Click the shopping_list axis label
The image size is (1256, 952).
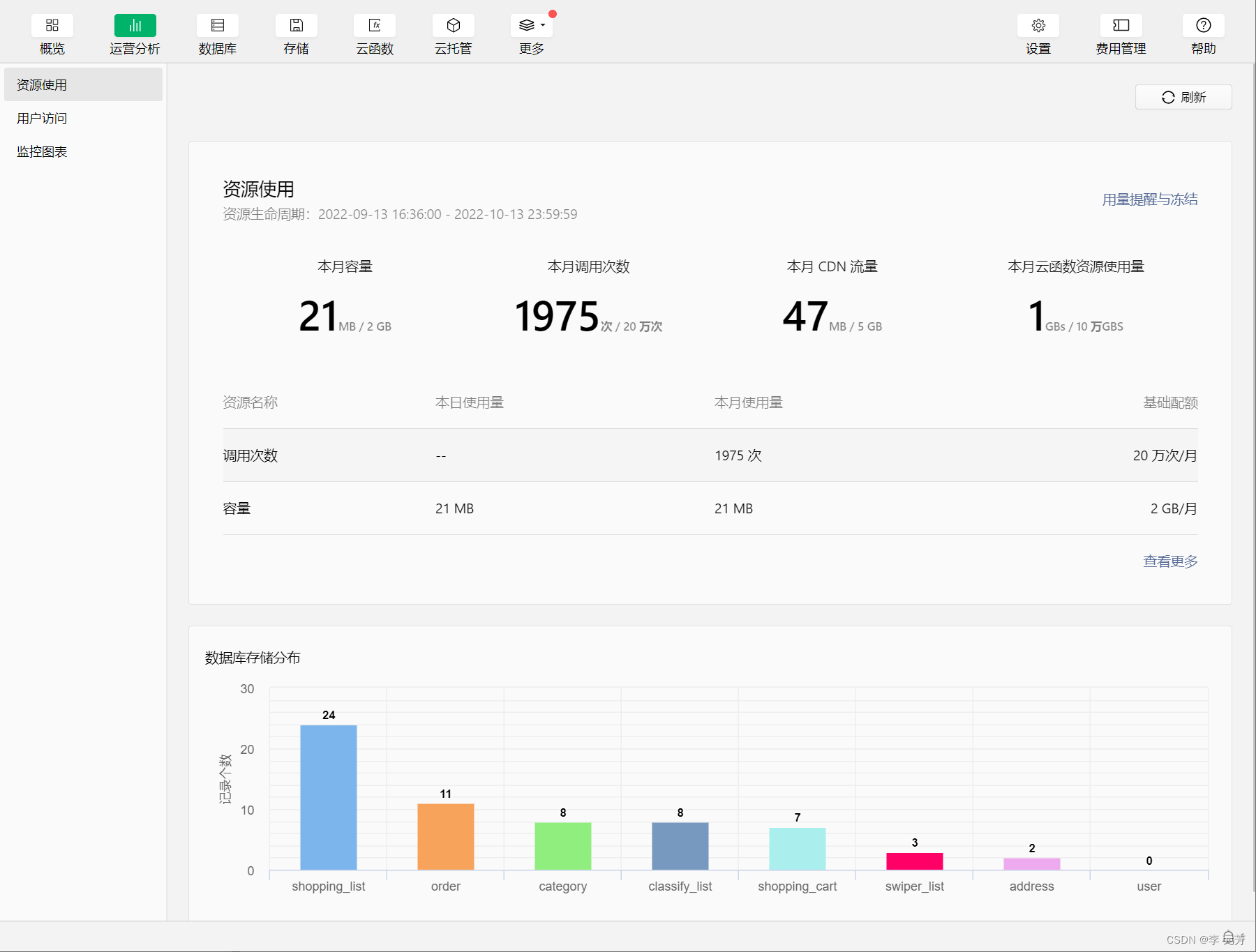329,886
